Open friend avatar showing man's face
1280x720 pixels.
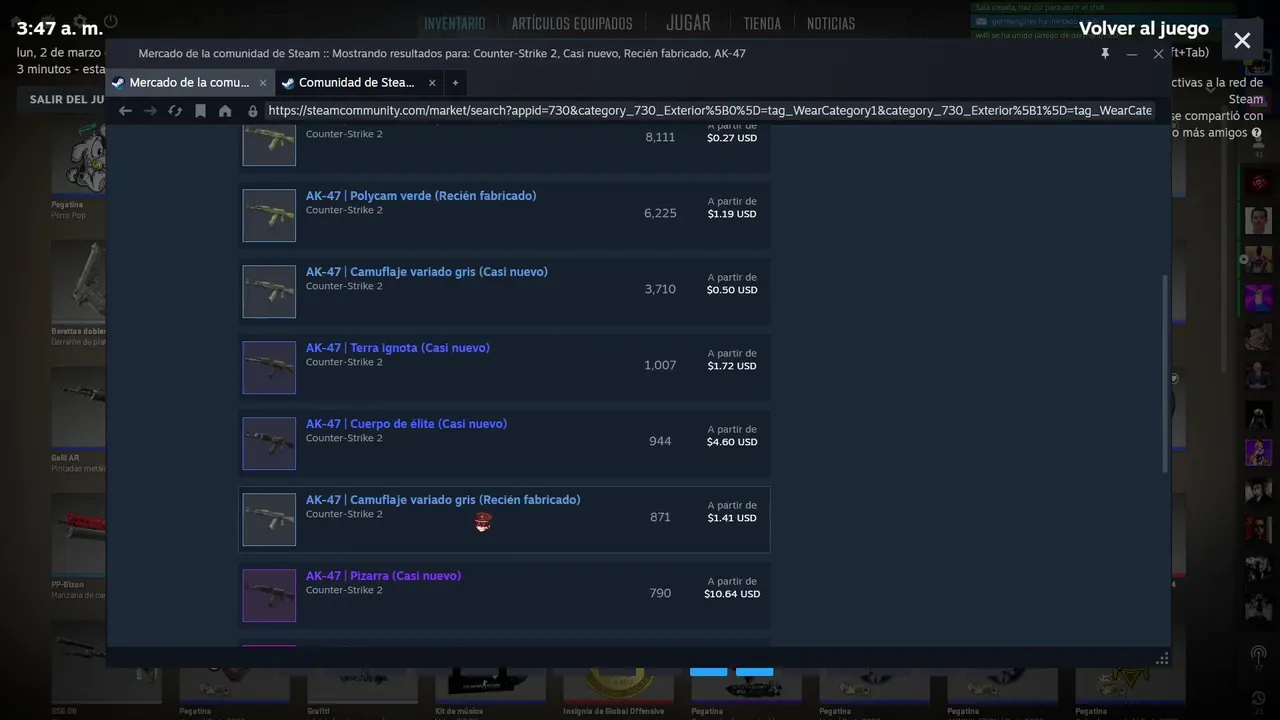[x=1258, y=220]
